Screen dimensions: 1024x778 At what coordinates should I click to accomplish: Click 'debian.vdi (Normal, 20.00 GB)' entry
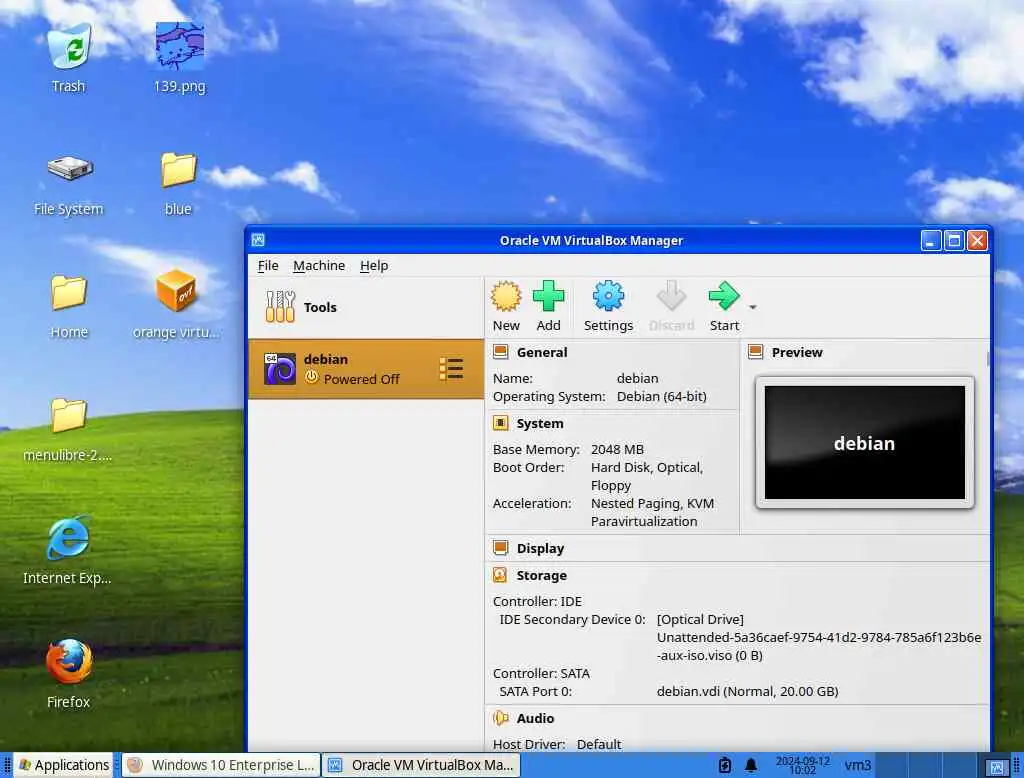click(748, 691)
